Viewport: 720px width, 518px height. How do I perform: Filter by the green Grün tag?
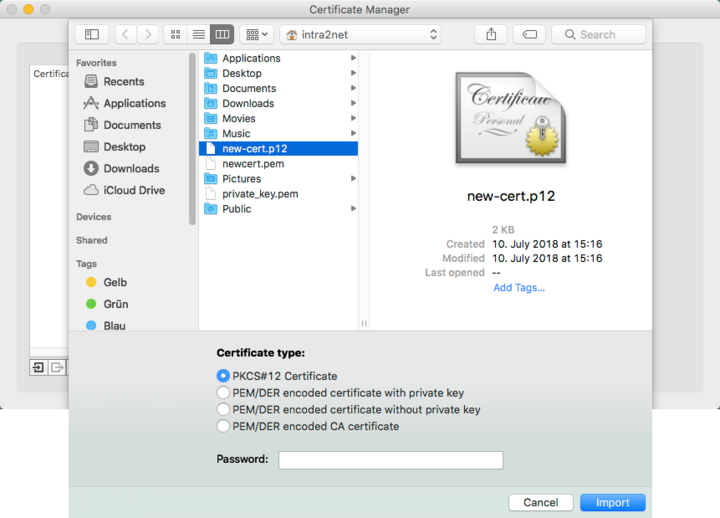pyautogui.click(x=107, y=304)
